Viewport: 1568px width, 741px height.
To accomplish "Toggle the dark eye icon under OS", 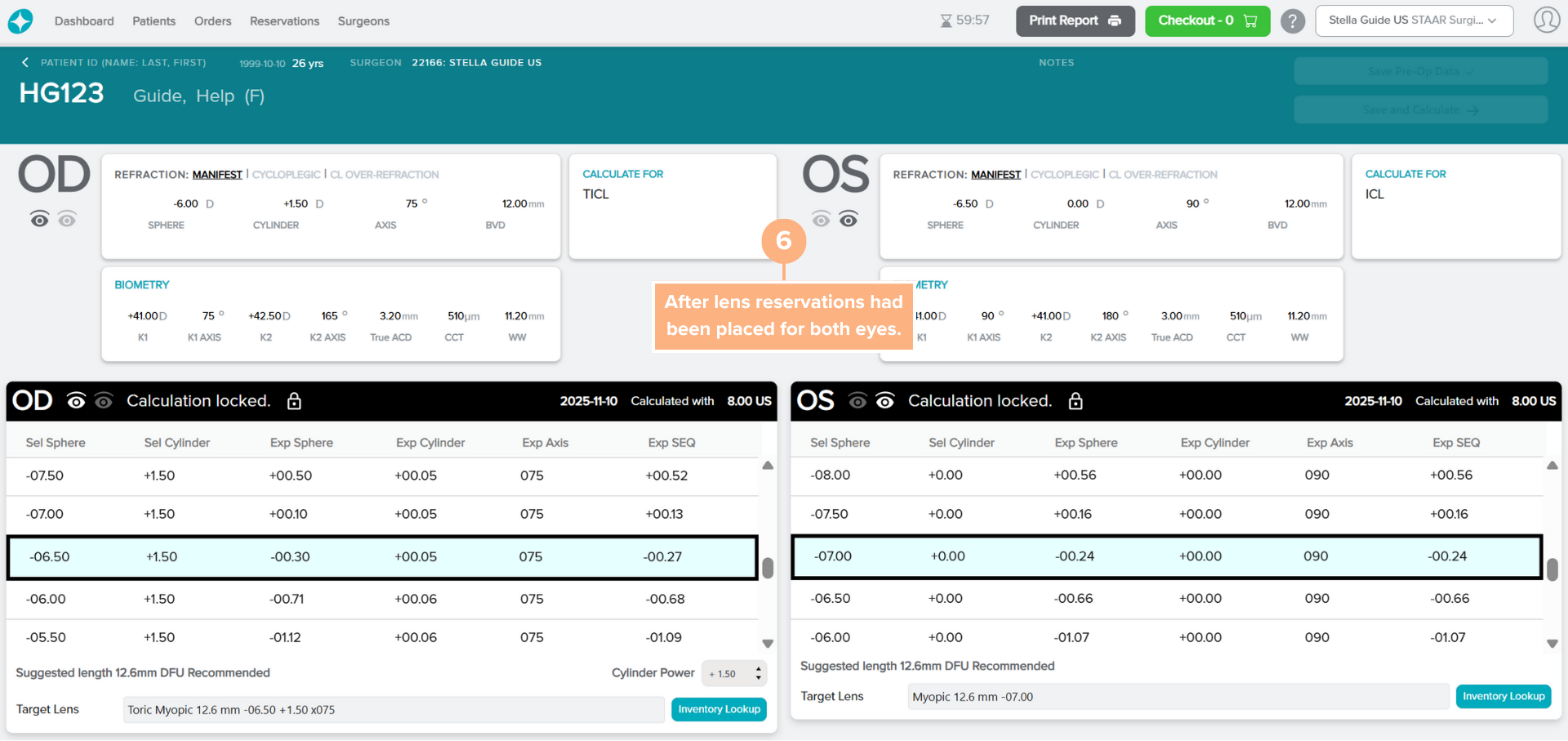I will pos(849,219).
